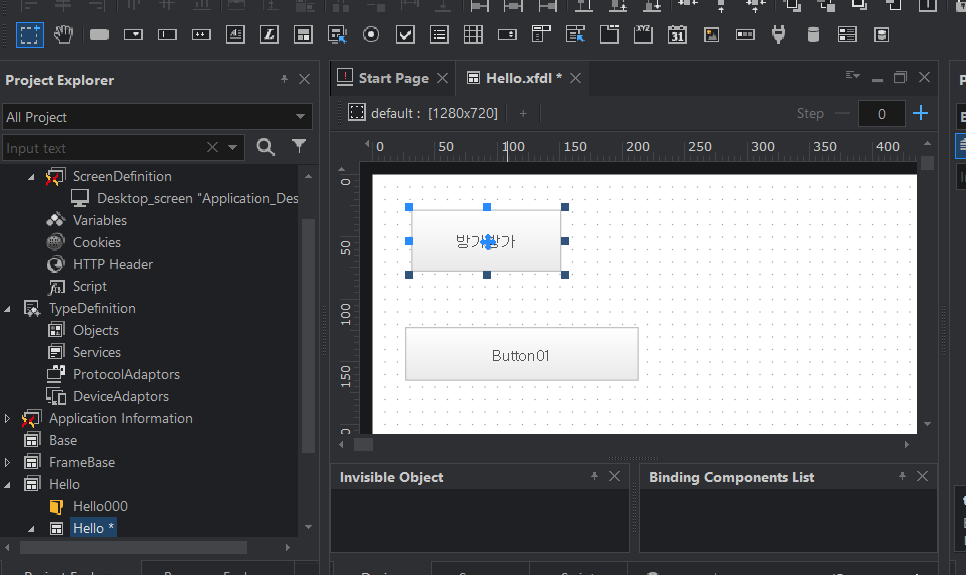Click the Step value field
Viewport: 966px width, 575px height.
882,114
